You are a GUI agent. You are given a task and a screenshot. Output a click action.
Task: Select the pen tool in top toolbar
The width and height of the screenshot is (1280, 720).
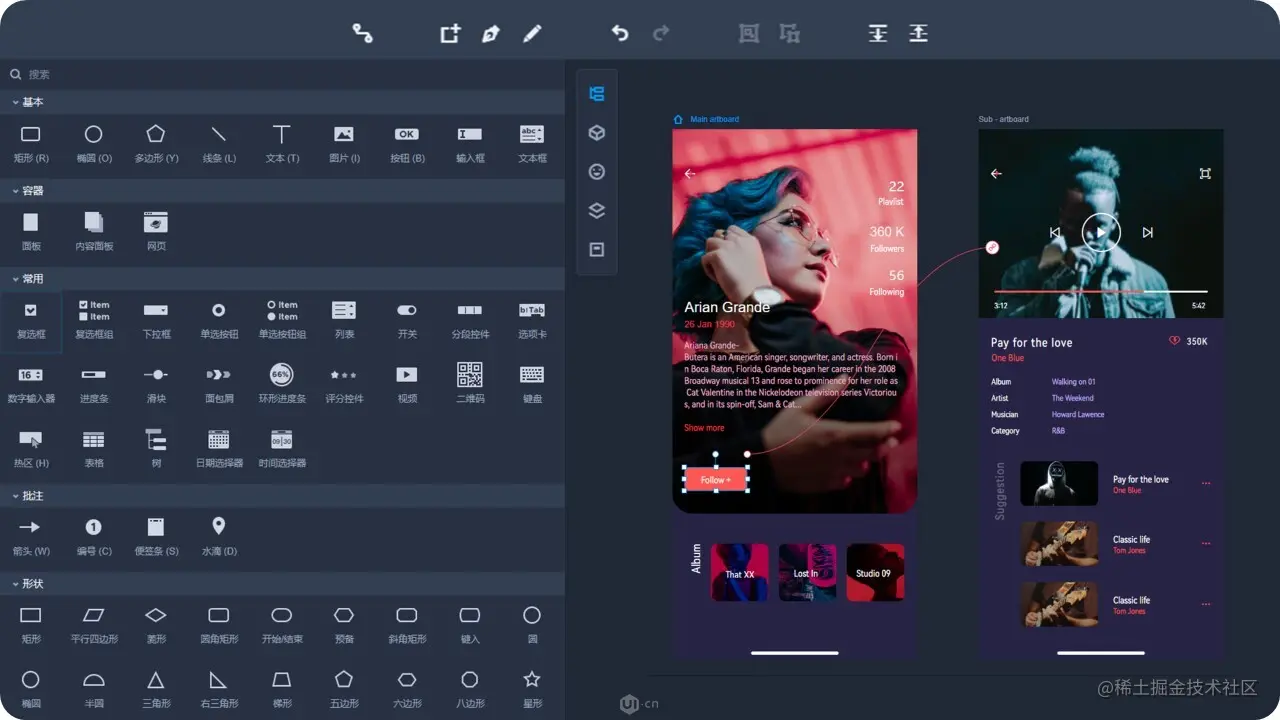point(490,33)
